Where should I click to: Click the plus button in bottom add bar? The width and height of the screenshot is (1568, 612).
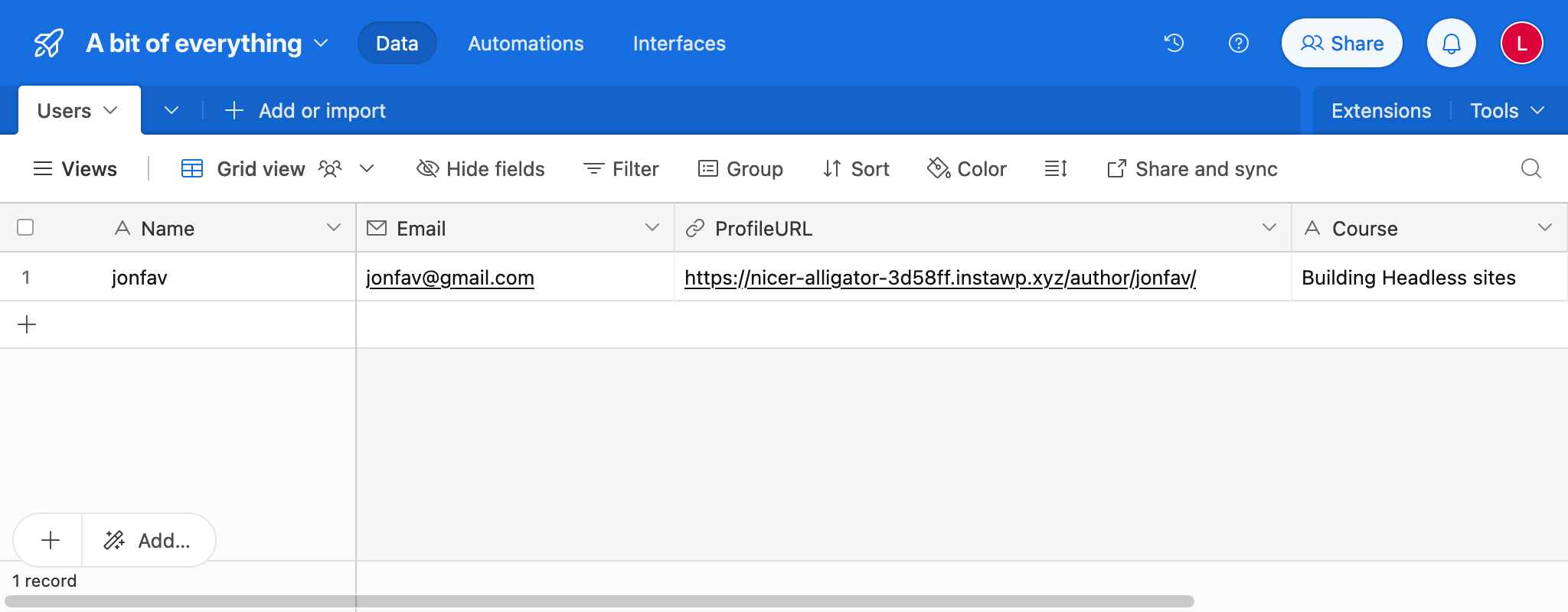click(51, 540)
